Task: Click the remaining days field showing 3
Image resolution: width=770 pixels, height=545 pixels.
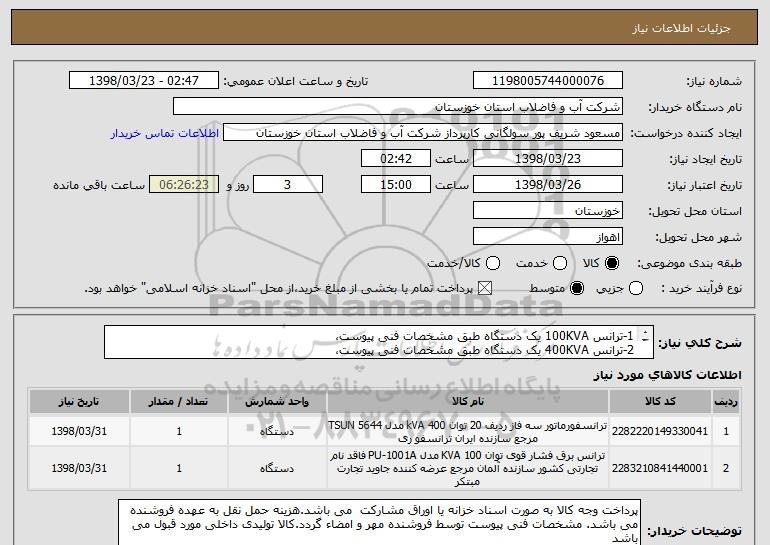Action: coord(288,185)
